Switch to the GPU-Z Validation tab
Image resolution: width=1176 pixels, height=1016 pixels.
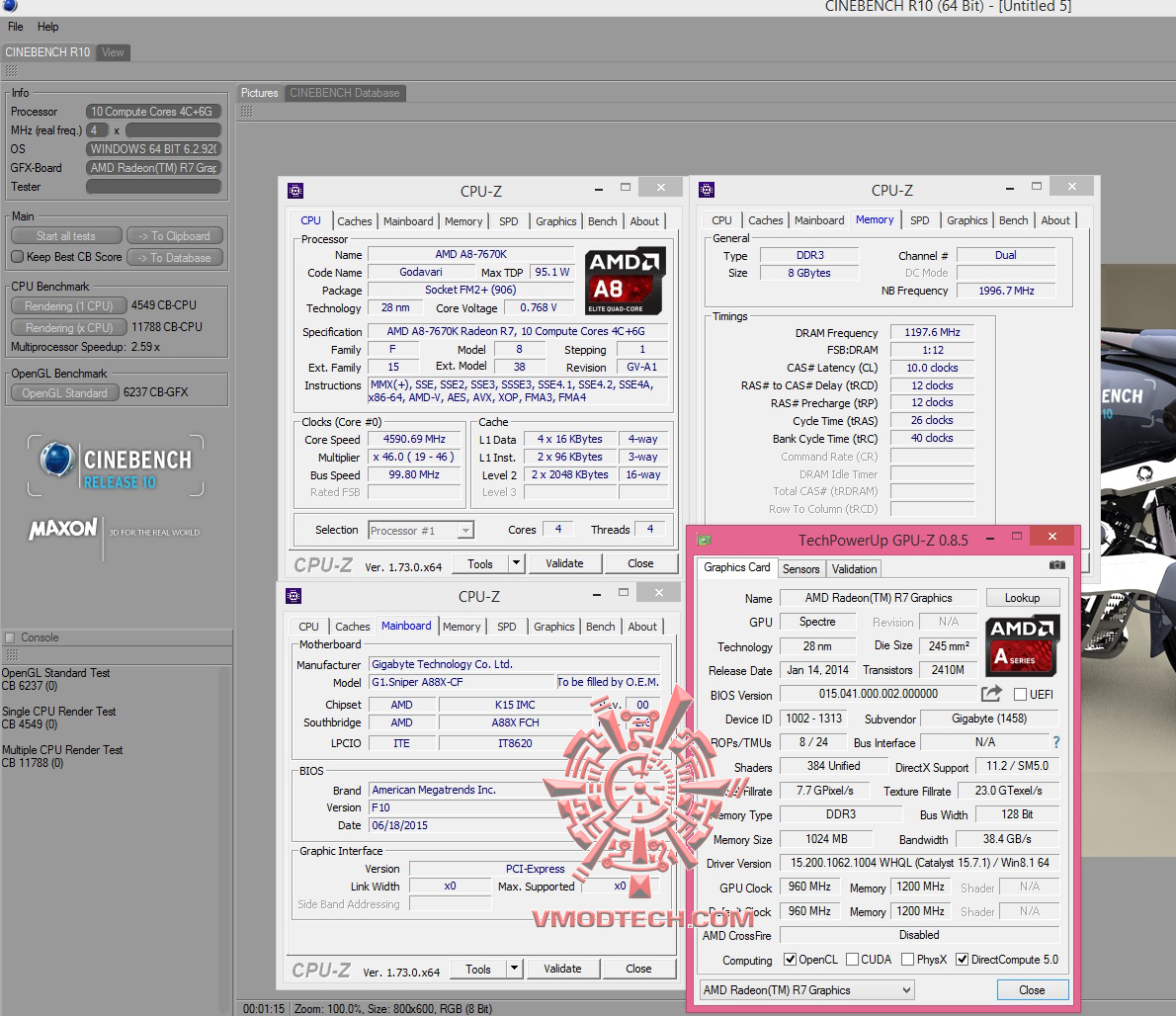(x=854, y=569)
